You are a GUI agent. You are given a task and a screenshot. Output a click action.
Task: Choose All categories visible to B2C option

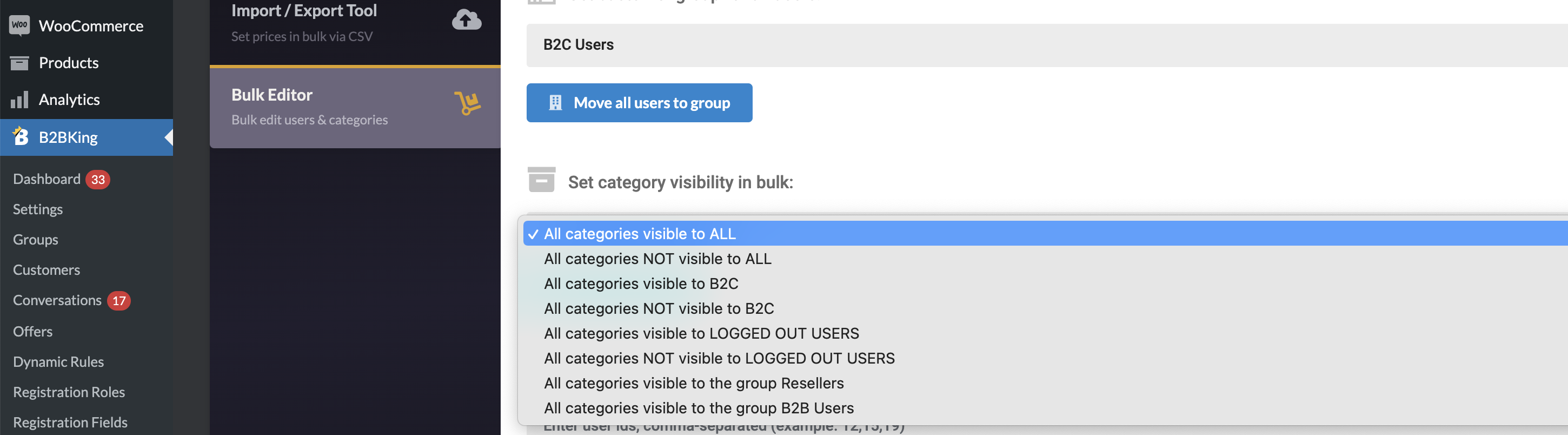tap(641, 284)
